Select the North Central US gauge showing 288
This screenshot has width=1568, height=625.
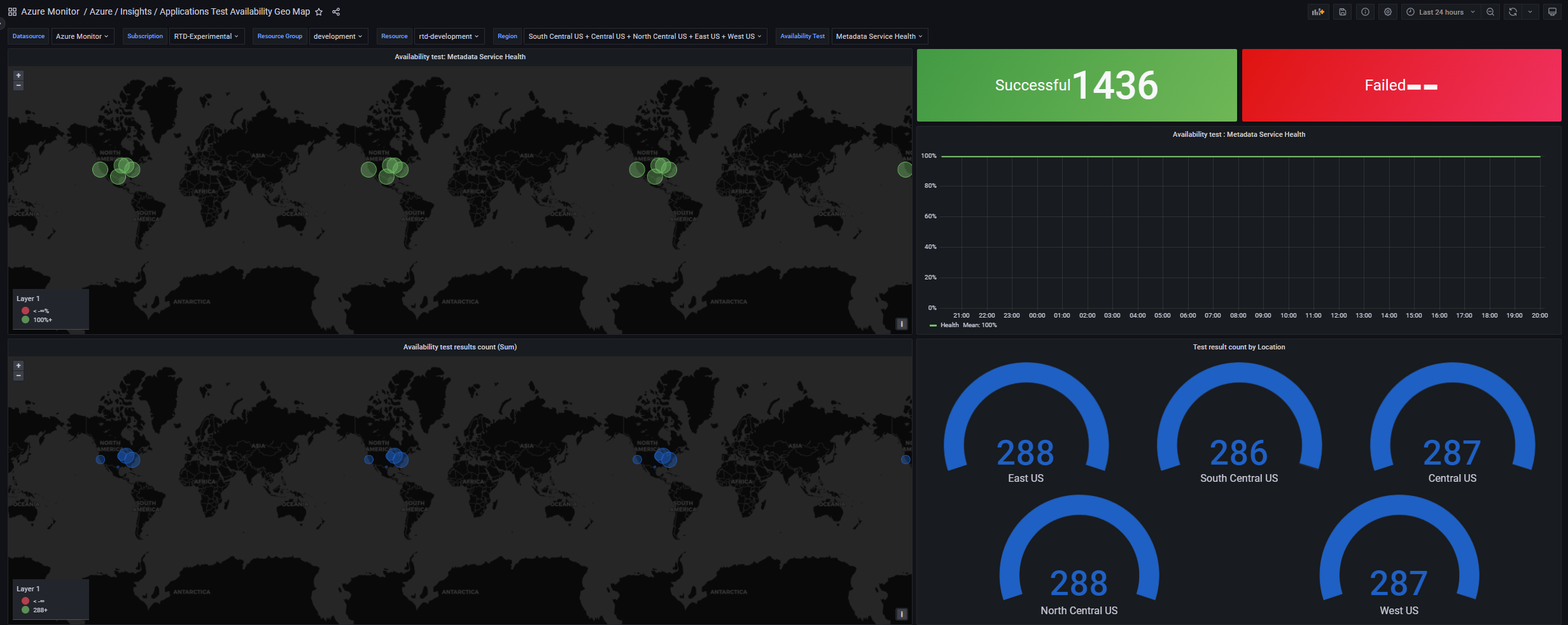point(1079,555)
